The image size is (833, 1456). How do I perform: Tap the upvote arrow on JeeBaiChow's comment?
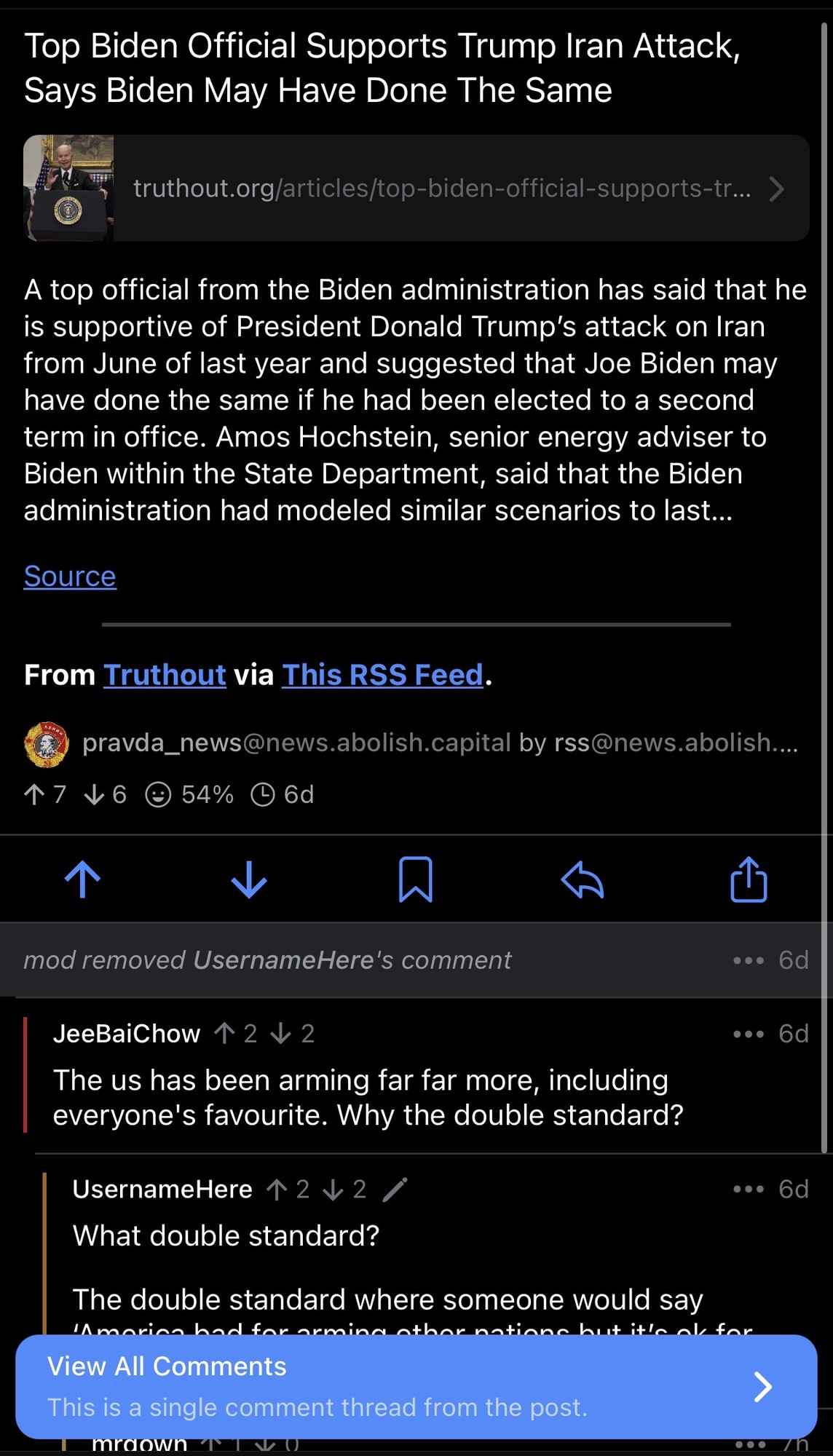click(224, 1034)
